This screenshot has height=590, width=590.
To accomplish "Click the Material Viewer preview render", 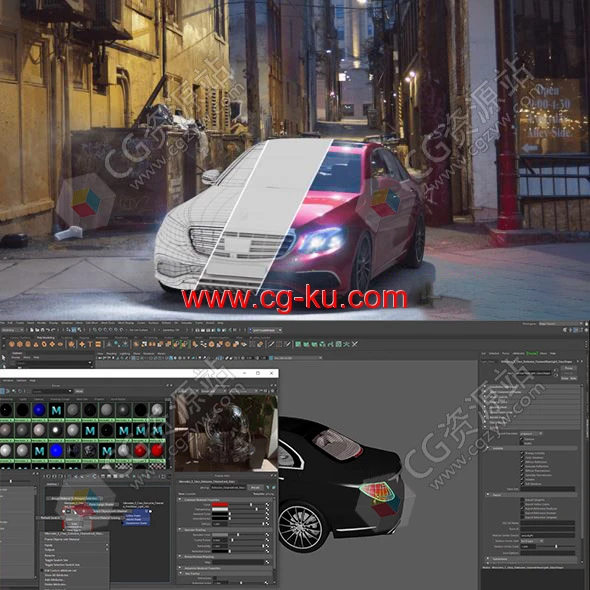I will point(226,432).
